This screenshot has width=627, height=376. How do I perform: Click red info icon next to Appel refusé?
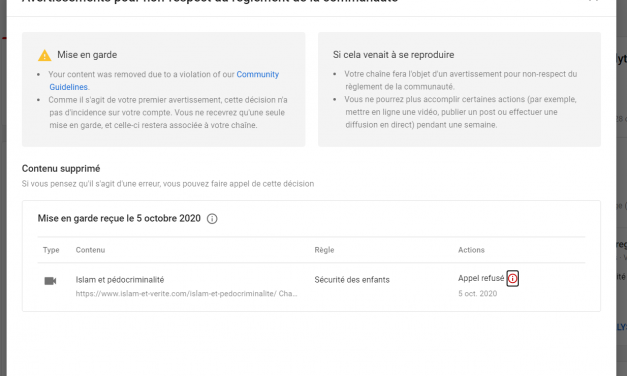[x=512, y=278]
